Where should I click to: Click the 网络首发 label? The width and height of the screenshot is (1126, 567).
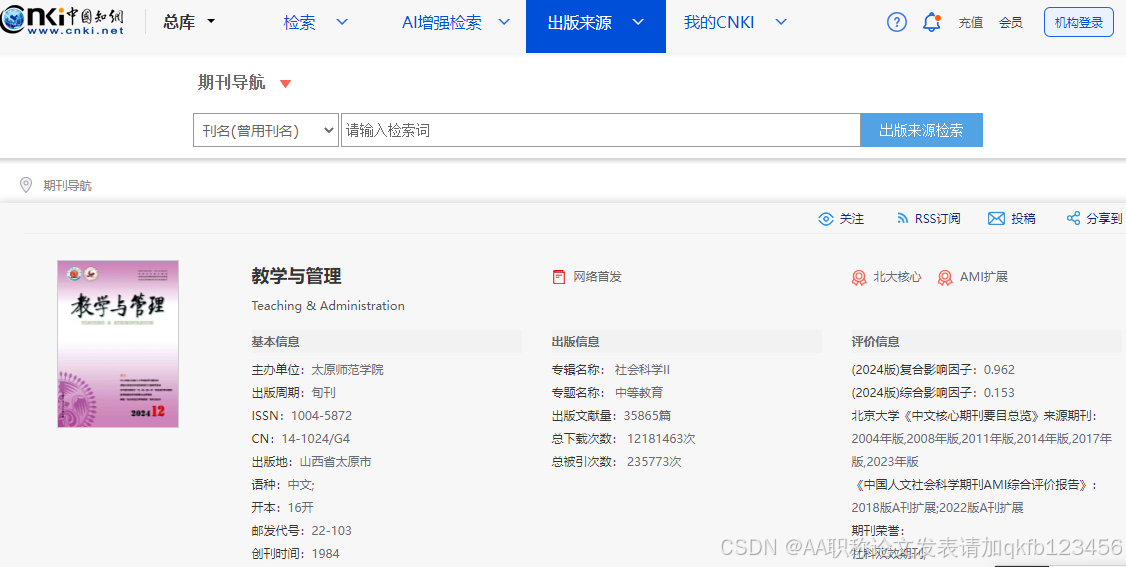(x=597, y=276)
